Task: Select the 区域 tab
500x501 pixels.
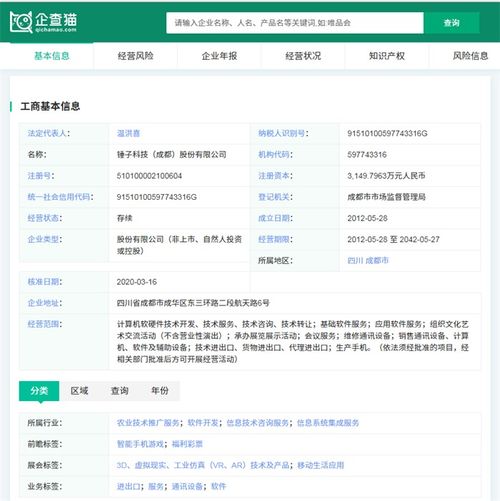Action: point(79,391)
